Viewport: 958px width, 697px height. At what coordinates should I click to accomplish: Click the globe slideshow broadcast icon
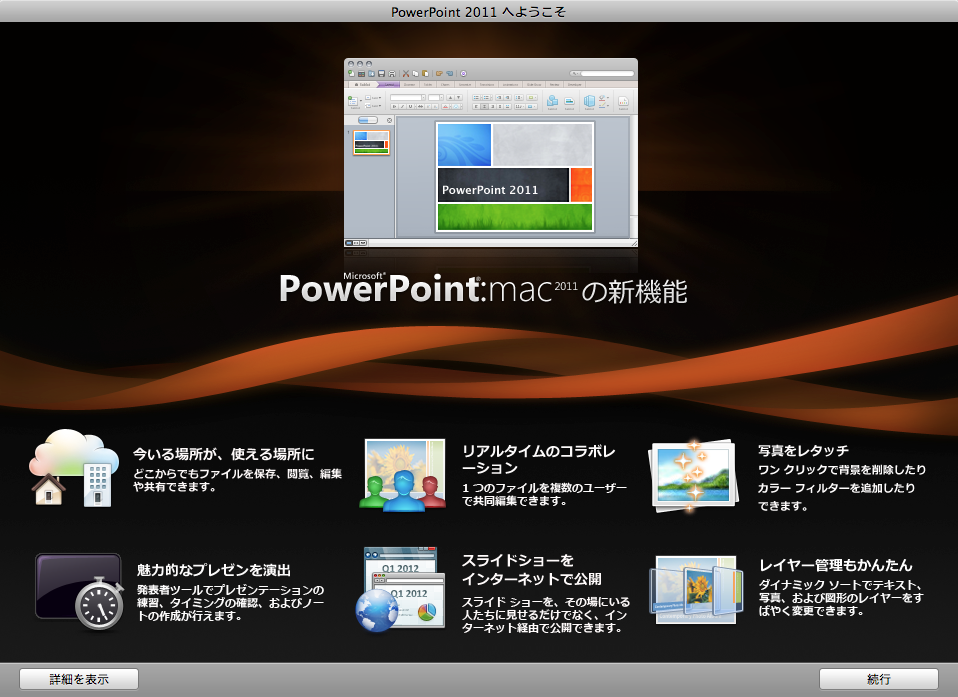[x=401, y=589]
